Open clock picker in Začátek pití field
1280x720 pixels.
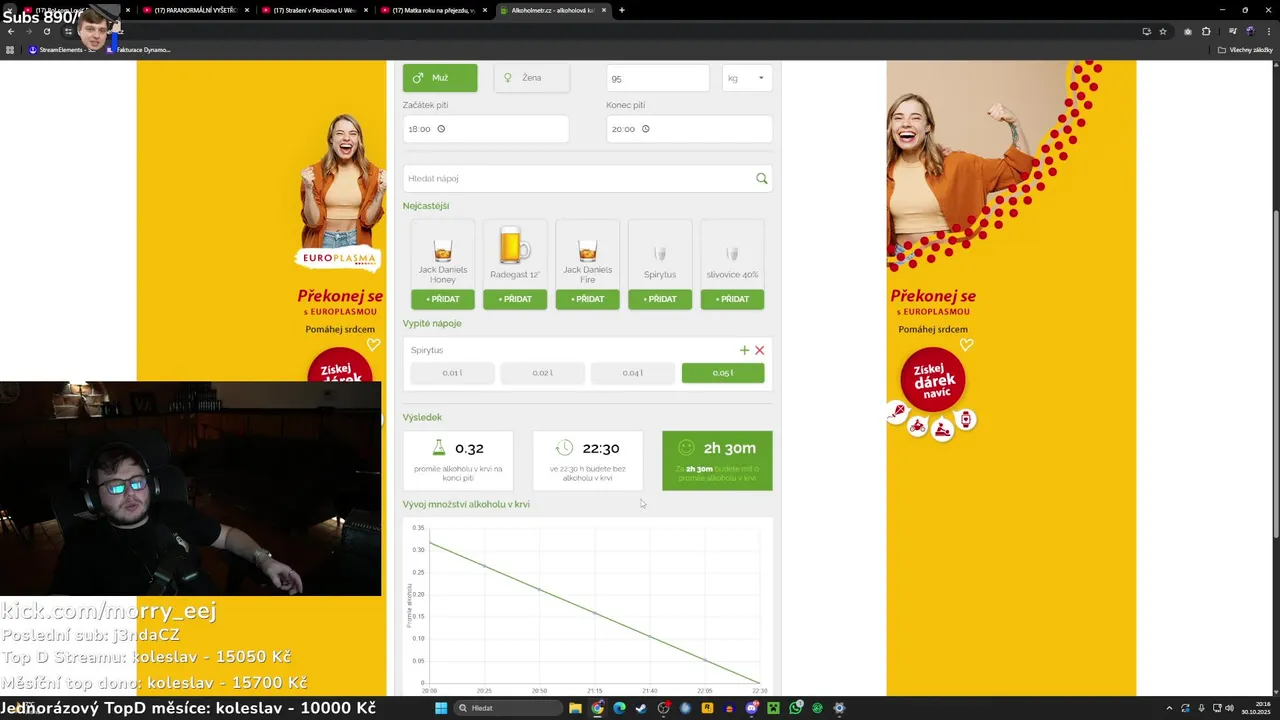[441, 129]
